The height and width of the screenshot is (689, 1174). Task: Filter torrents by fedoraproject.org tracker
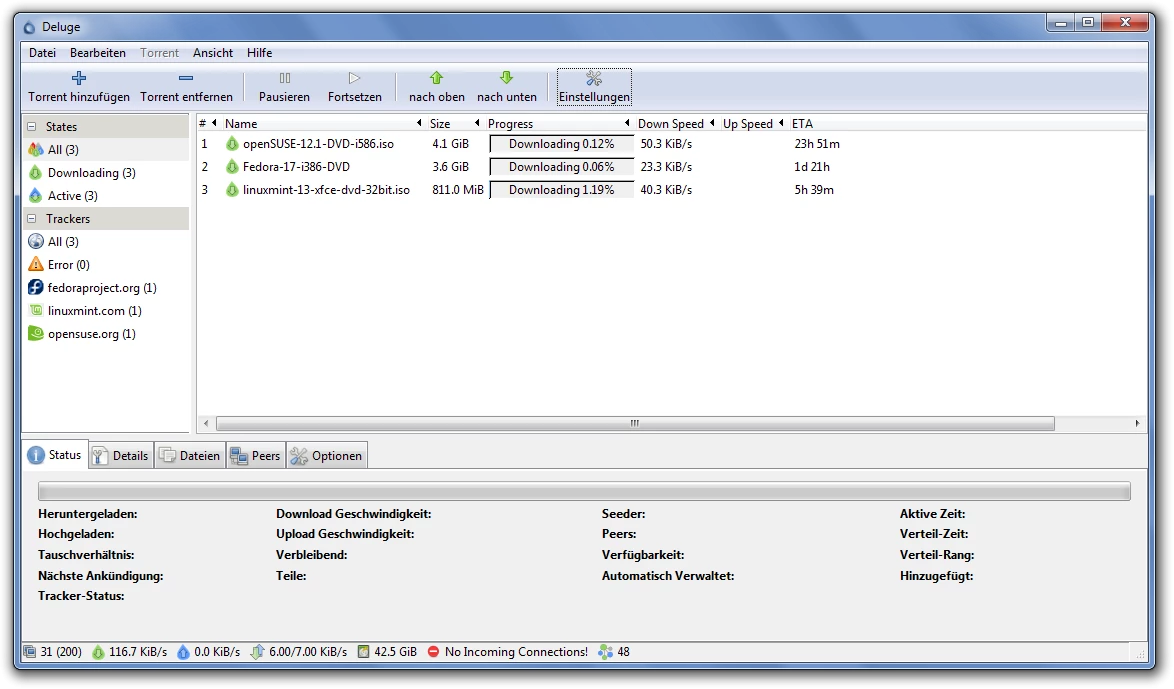coord(101,288)
